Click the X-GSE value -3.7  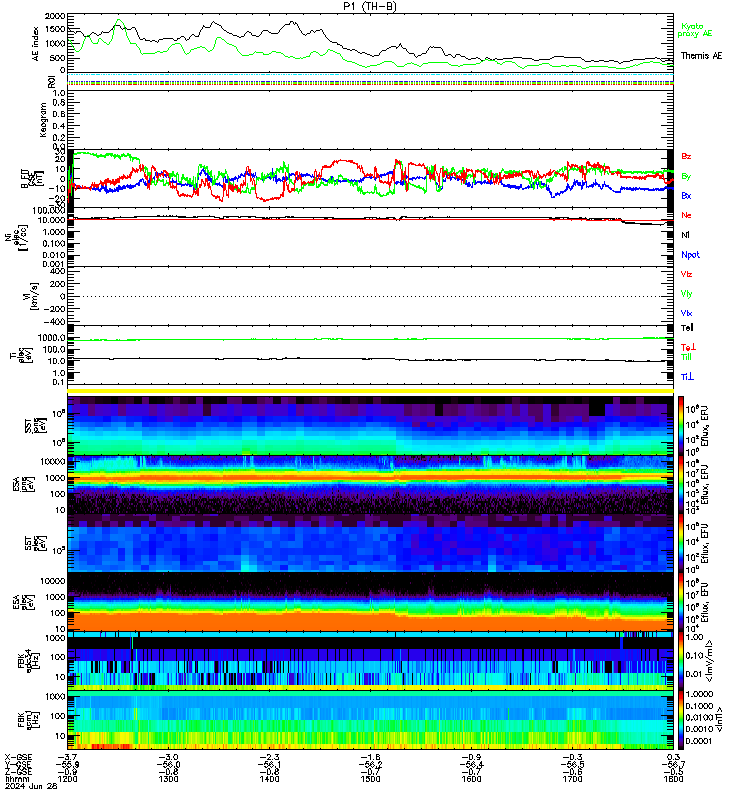point(67,757)
